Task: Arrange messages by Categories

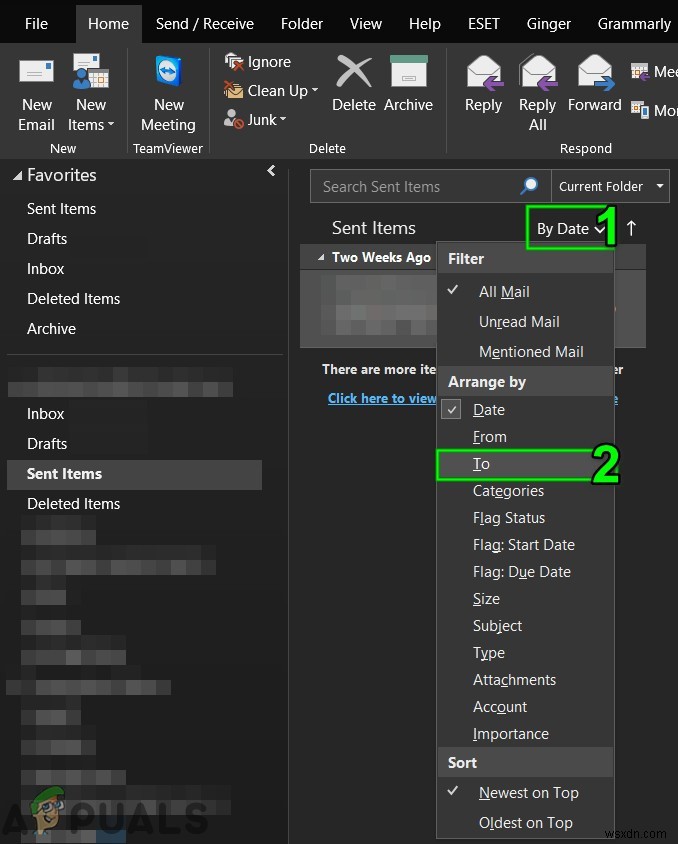Action: (525, 491)
